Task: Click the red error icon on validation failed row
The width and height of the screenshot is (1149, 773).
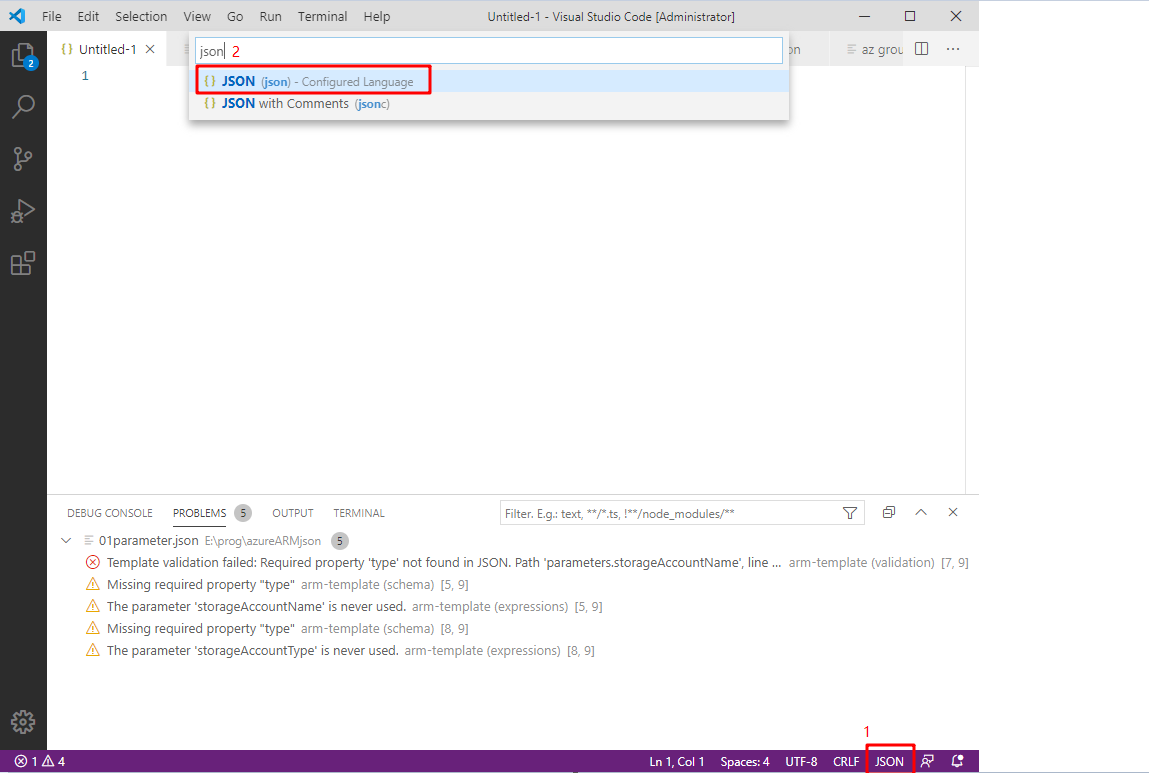Action: coord(93,563)
